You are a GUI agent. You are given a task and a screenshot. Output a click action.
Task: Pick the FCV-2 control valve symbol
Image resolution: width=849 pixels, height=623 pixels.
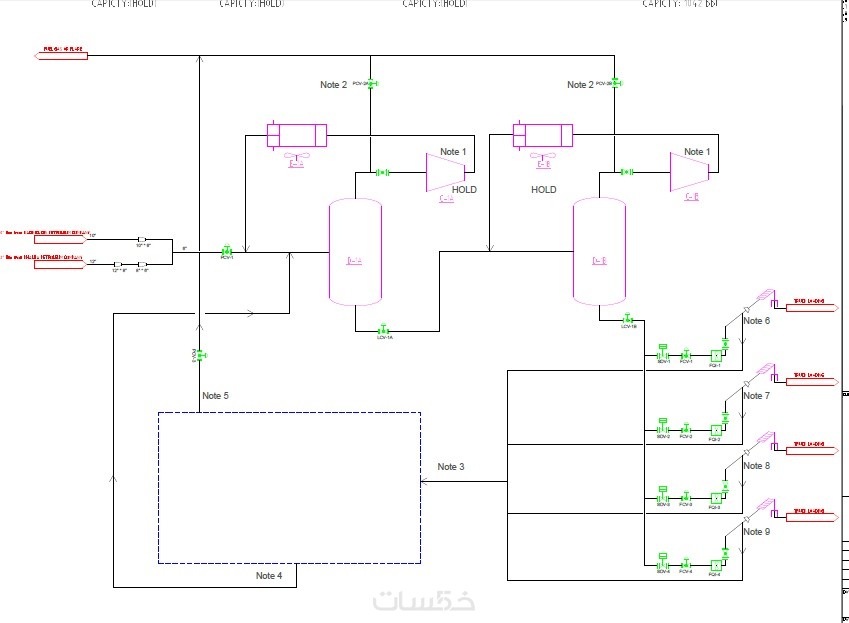(x=686, y=429)
